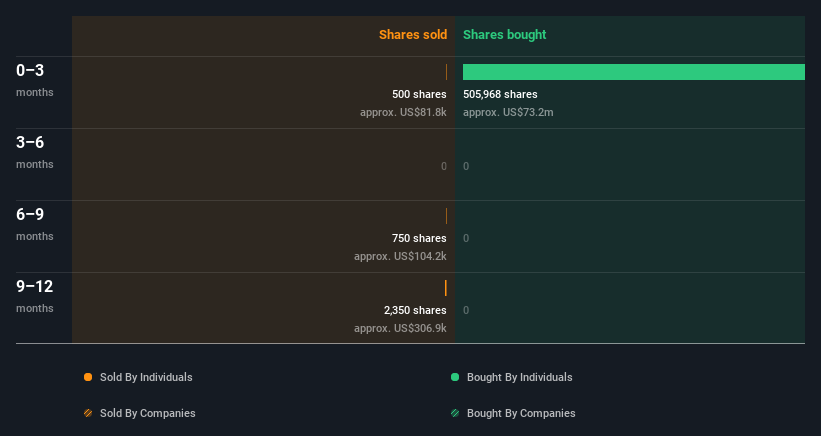Click approx. US$306.9k text
Image resolution: width=821 pixels, height=436 pixels.
400,328
